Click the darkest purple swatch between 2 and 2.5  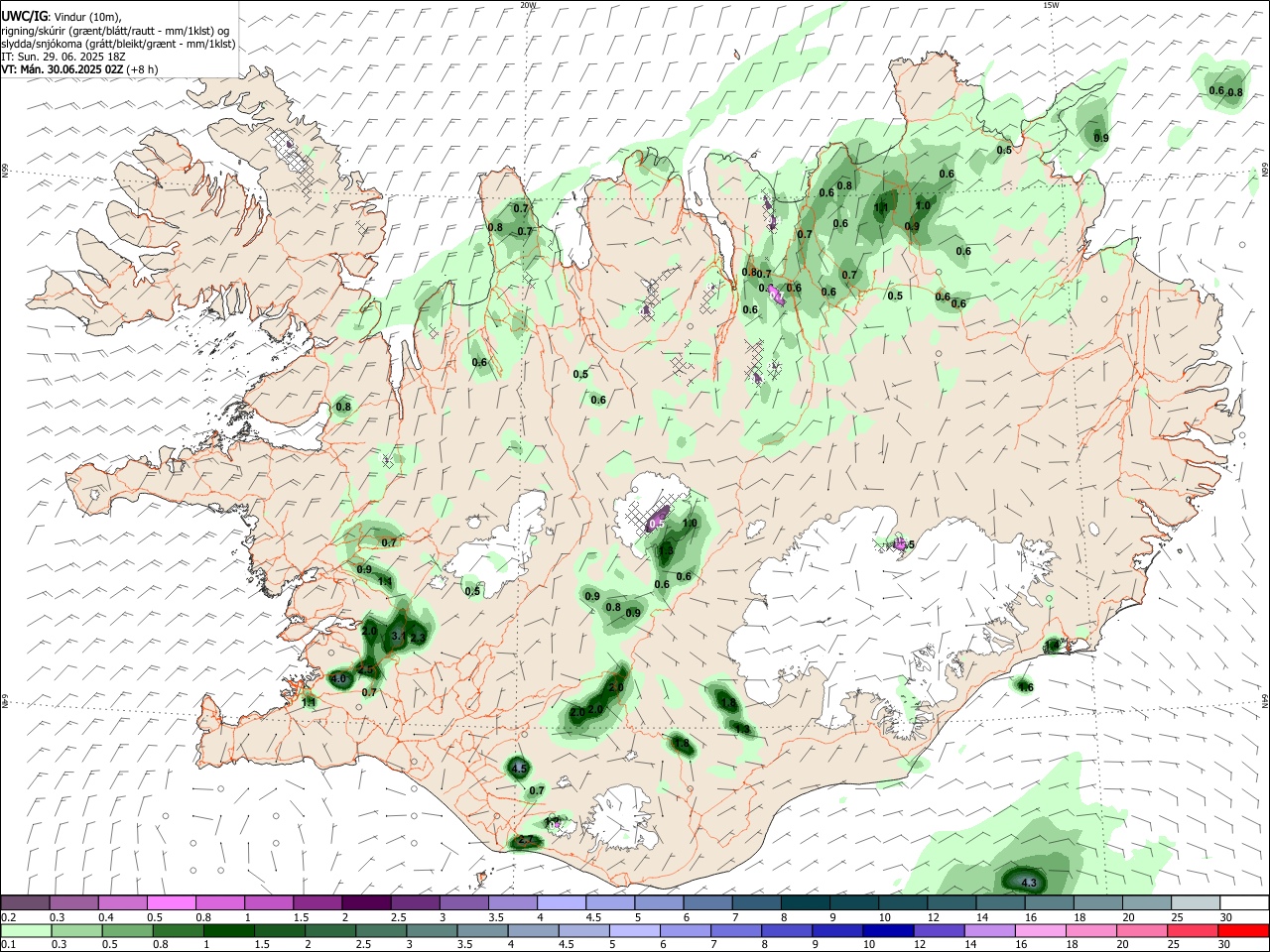coord(365,902)
